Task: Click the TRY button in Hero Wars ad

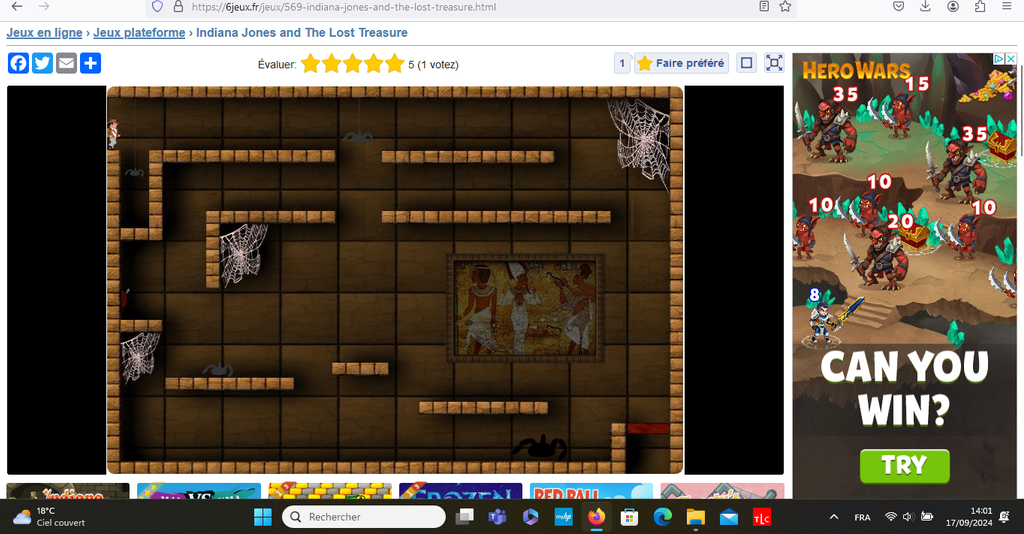Action: [x=904, y=465]
